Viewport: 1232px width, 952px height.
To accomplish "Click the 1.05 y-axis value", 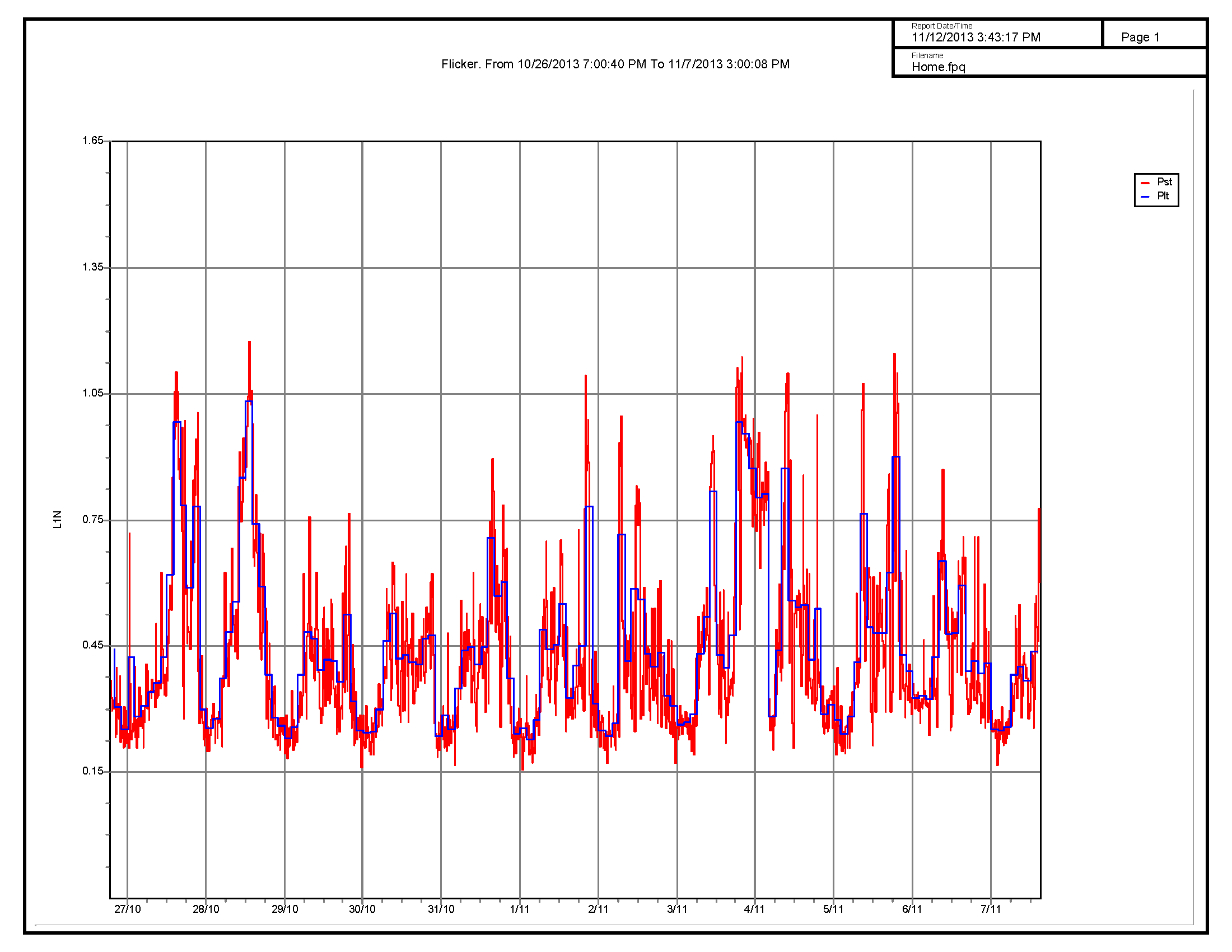I will click(x=93, y=393).
